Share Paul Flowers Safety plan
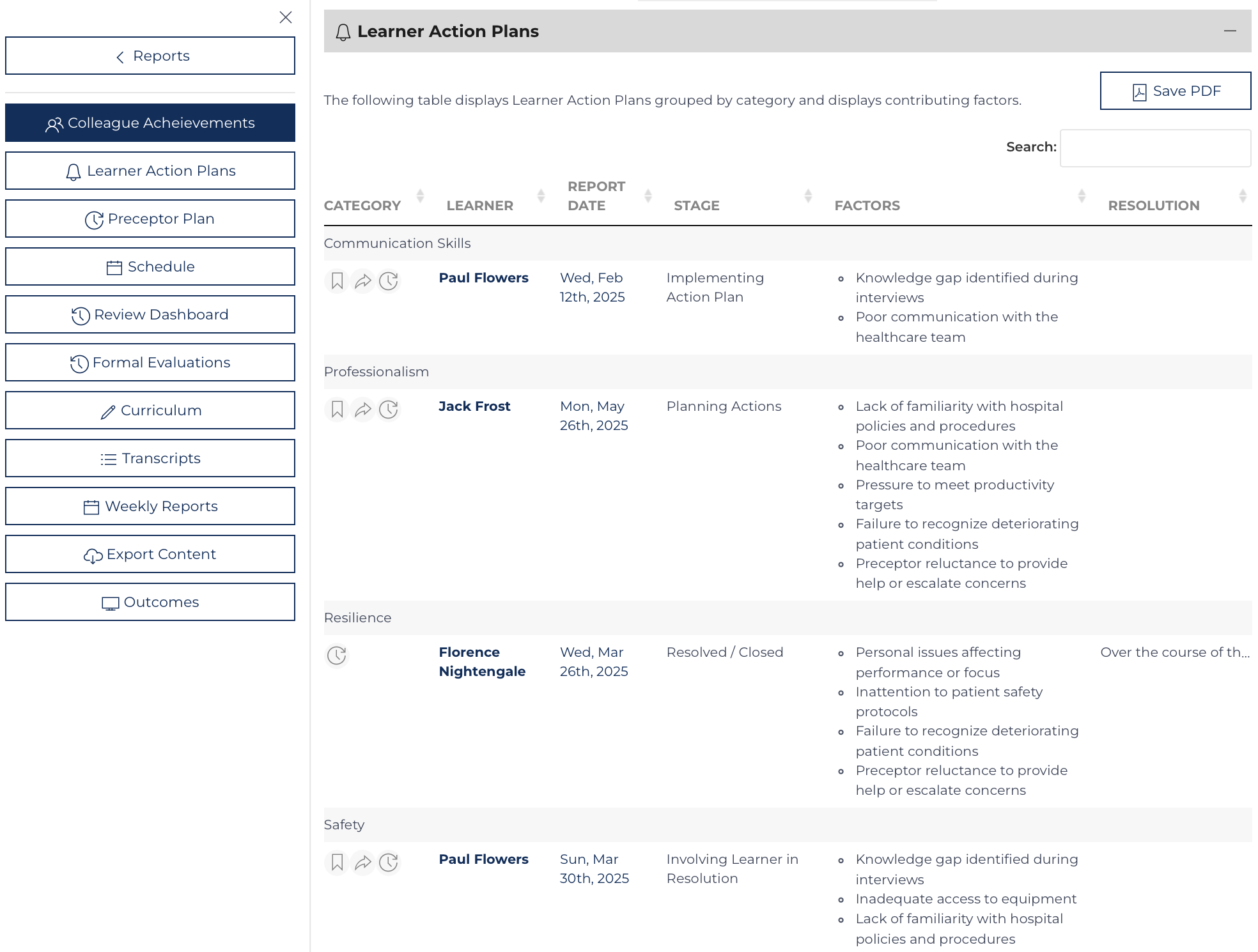Image resolution: width=1258 pixels, height=952 pixels. pos(363,863)
